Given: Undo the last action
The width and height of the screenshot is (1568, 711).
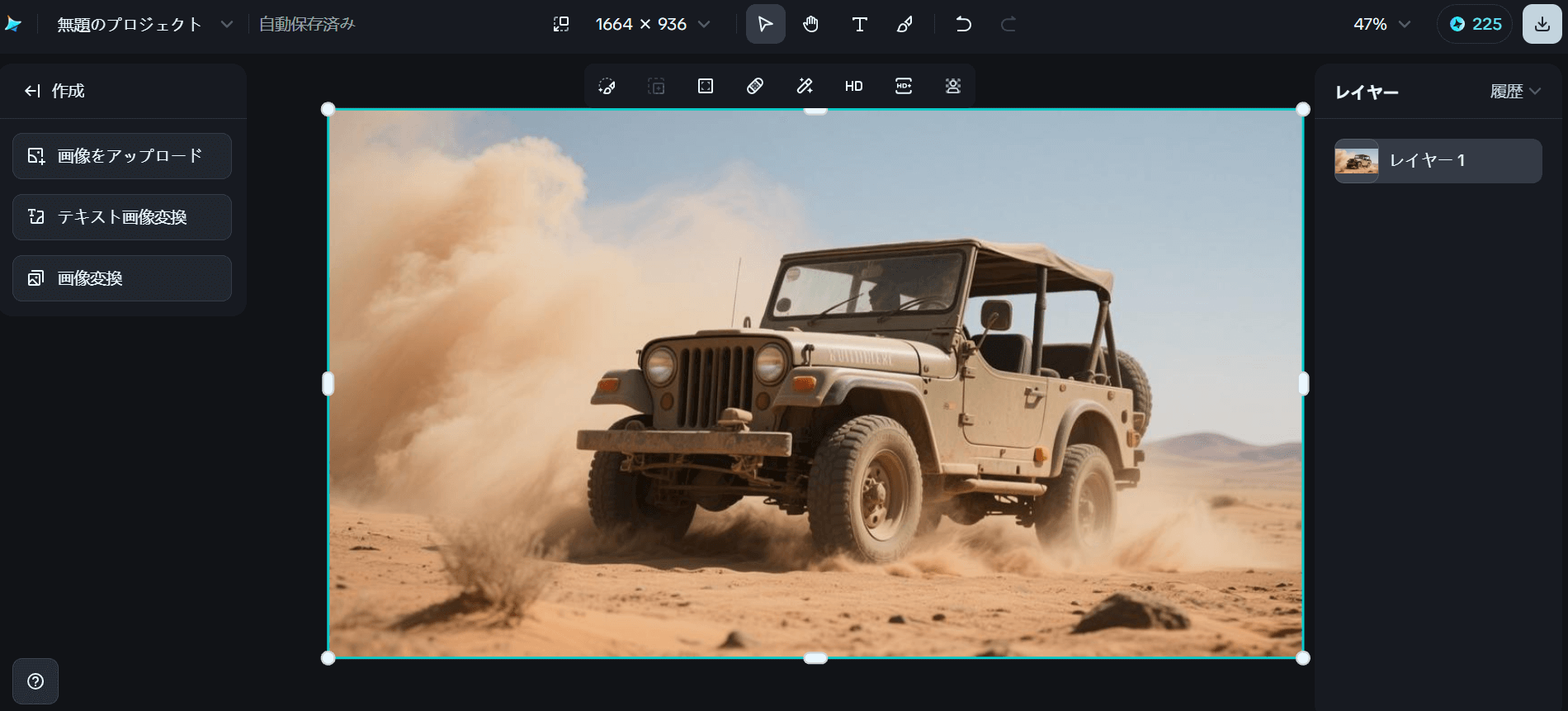Looking at the screenshot, I should coord(963,24).
